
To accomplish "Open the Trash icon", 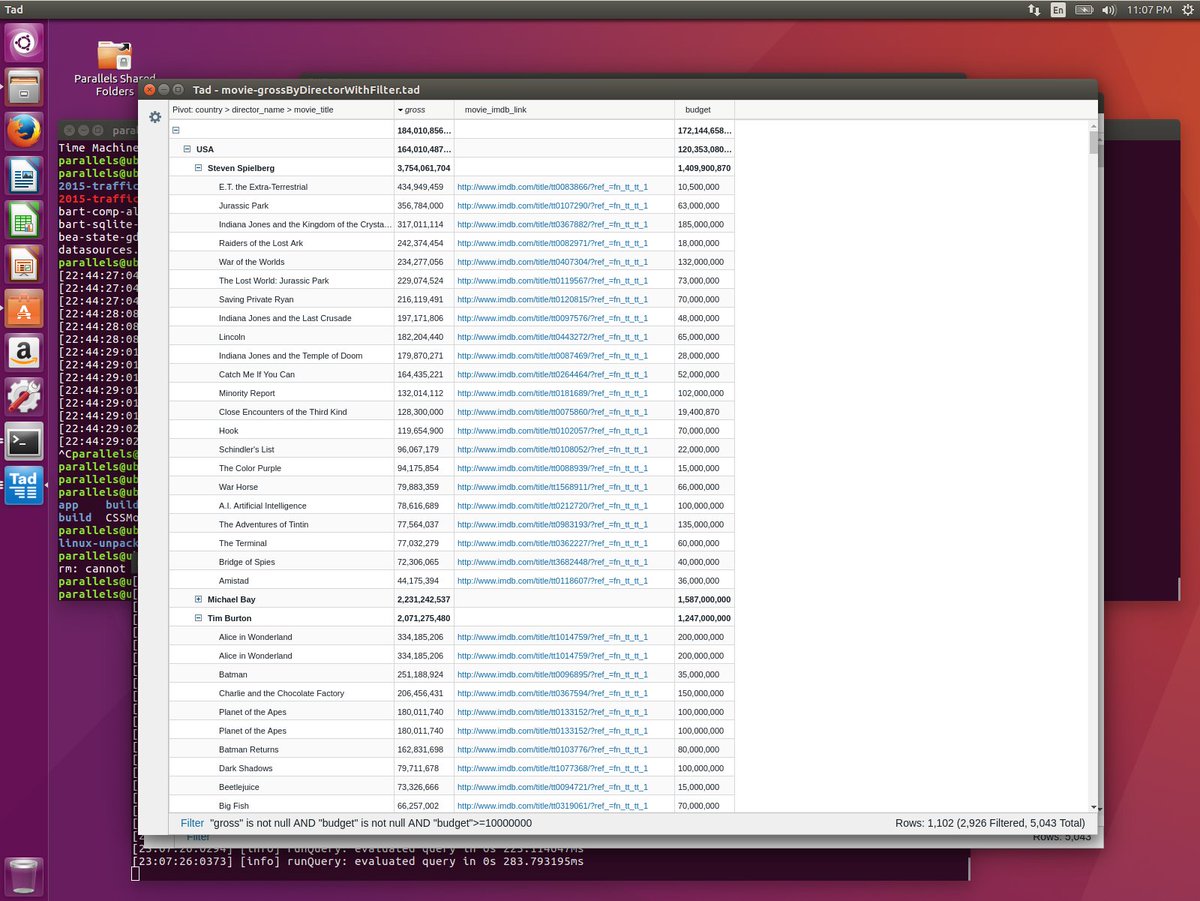I will pos(24,875).
